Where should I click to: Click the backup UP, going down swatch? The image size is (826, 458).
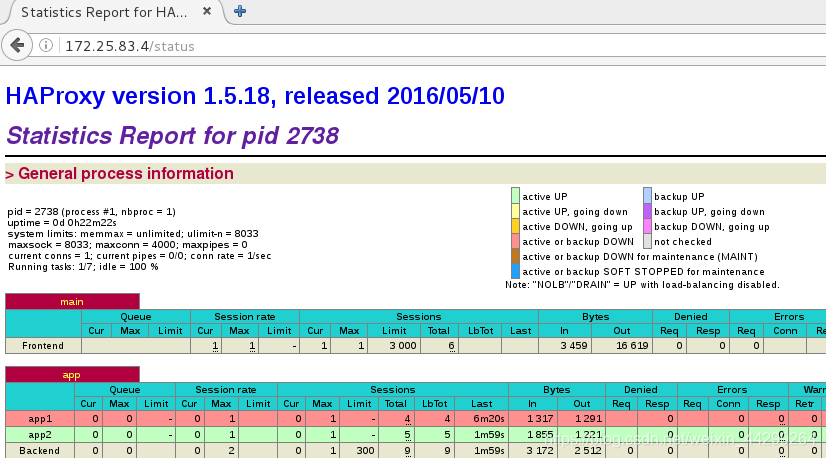coord(647,211)
